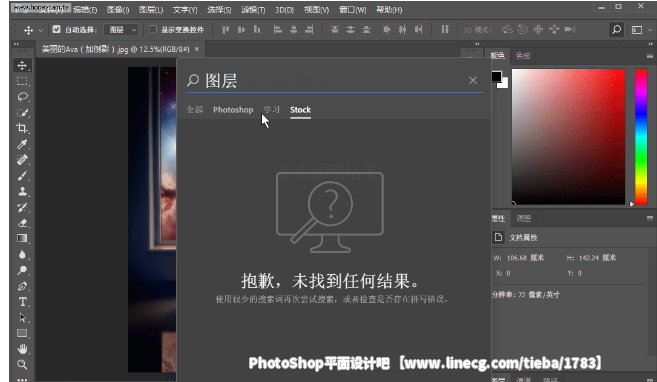Image resolution: width=657 pixels, height=382 pixels.
Task: Select the Horizontal Type tool
Action: pos(22,302)
